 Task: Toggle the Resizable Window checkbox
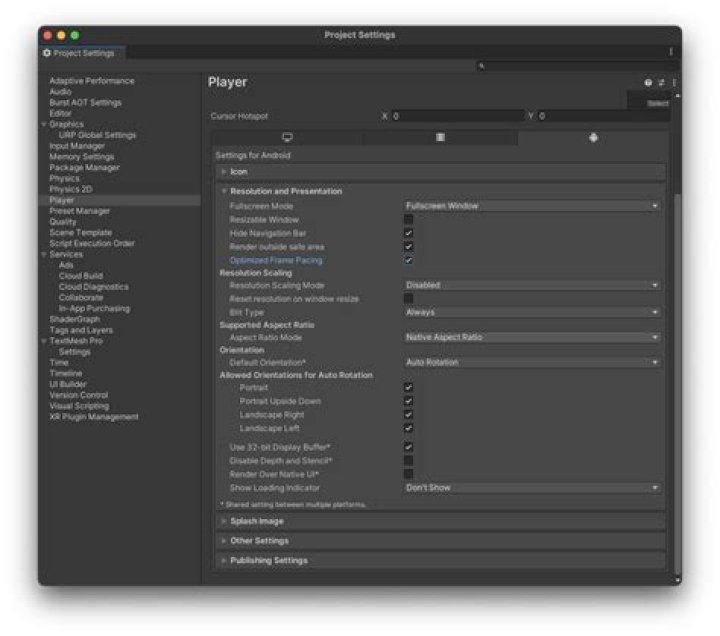click(408, 220)
